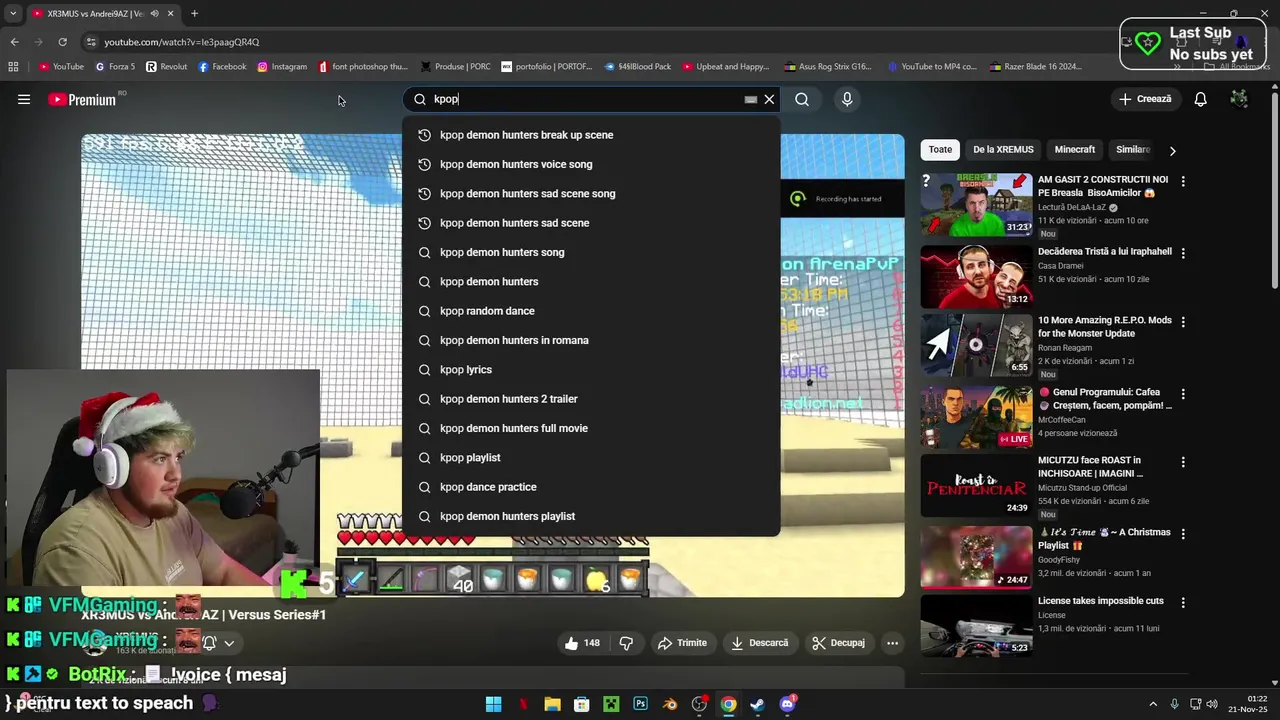Choose suggestion kpop demon hunters song
This screenshot has width=1280, height=720.
pyautogui.click(x=591, y=252)
